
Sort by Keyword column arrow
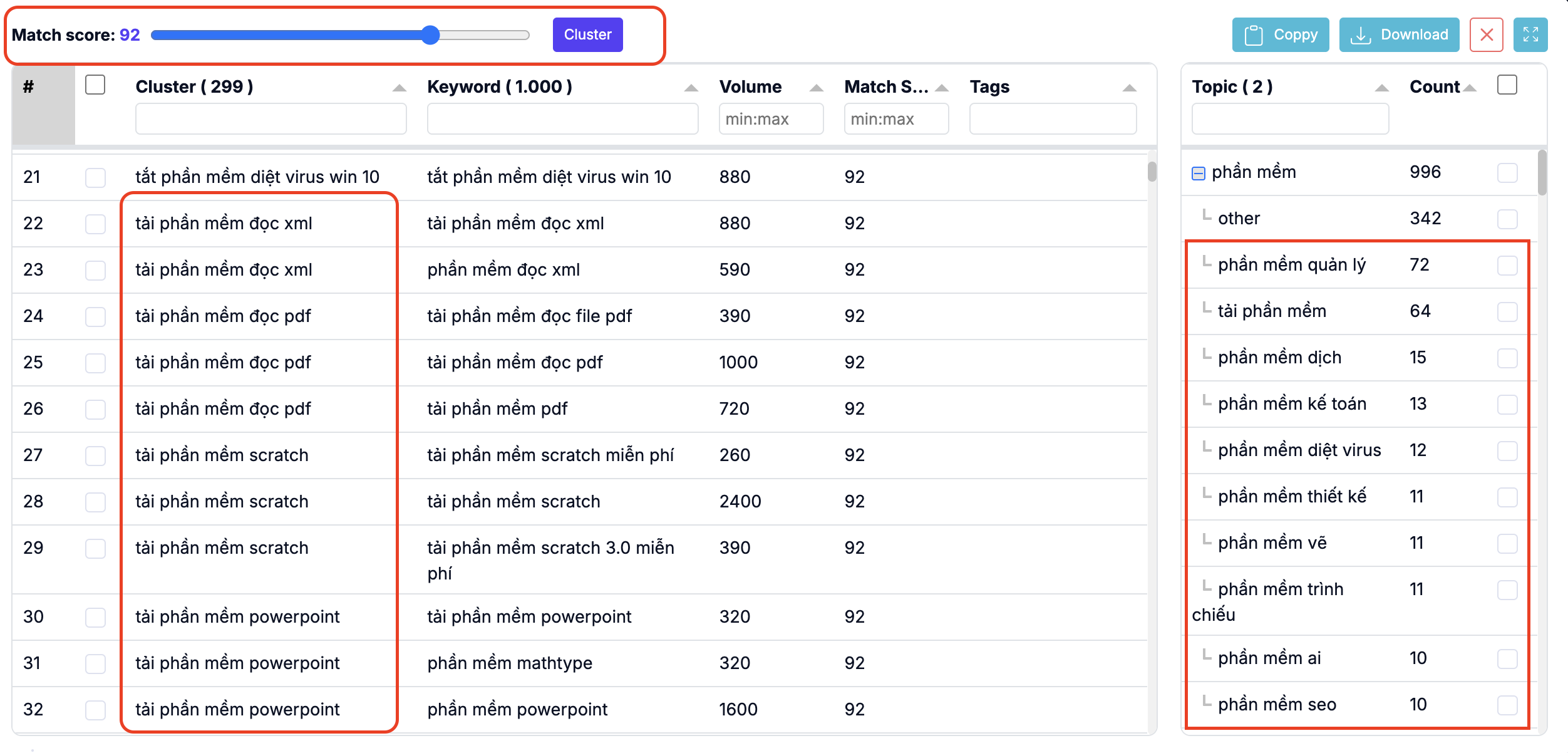[x=691, y=88]
